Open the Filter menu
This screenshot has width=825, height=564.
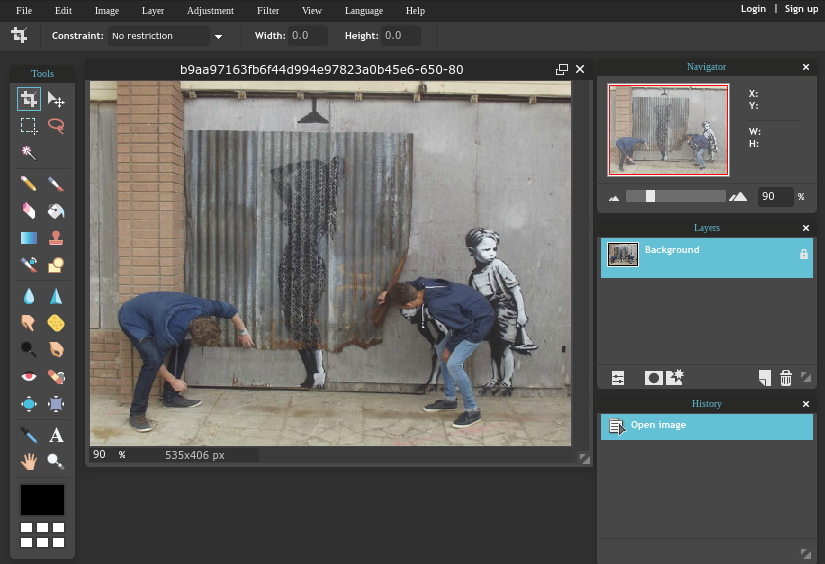[x=267, y=11]
